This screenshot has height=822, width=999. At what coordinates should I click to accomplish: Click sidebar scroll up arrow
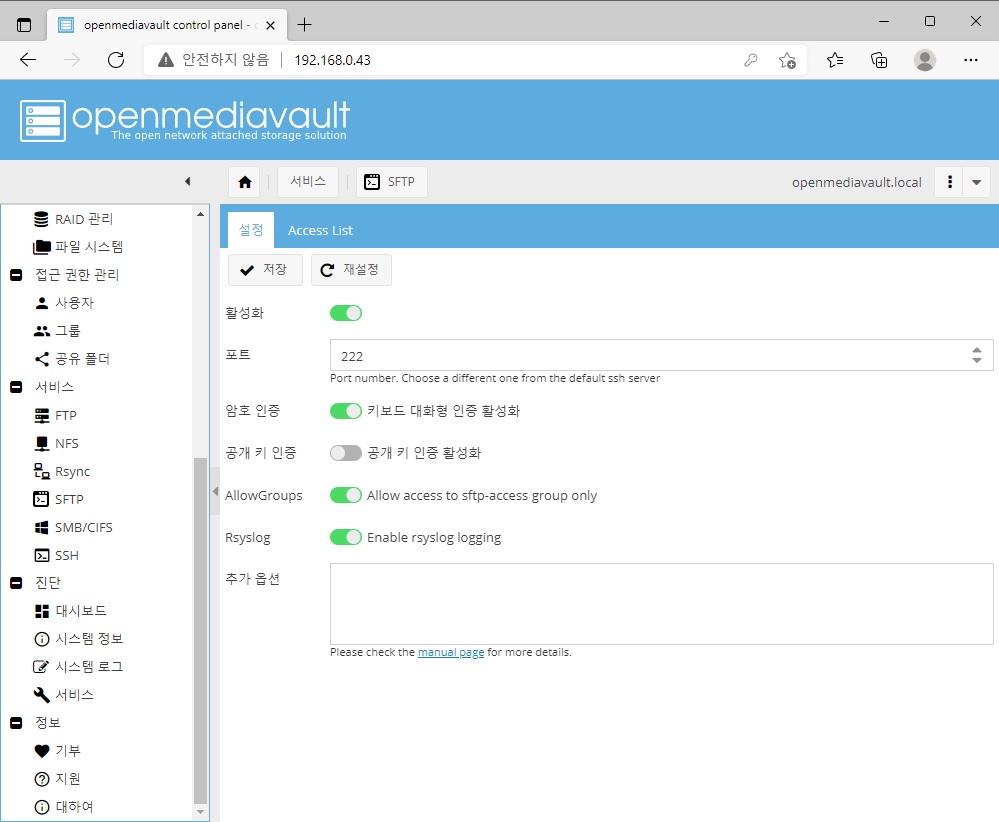tap(200, 214)
